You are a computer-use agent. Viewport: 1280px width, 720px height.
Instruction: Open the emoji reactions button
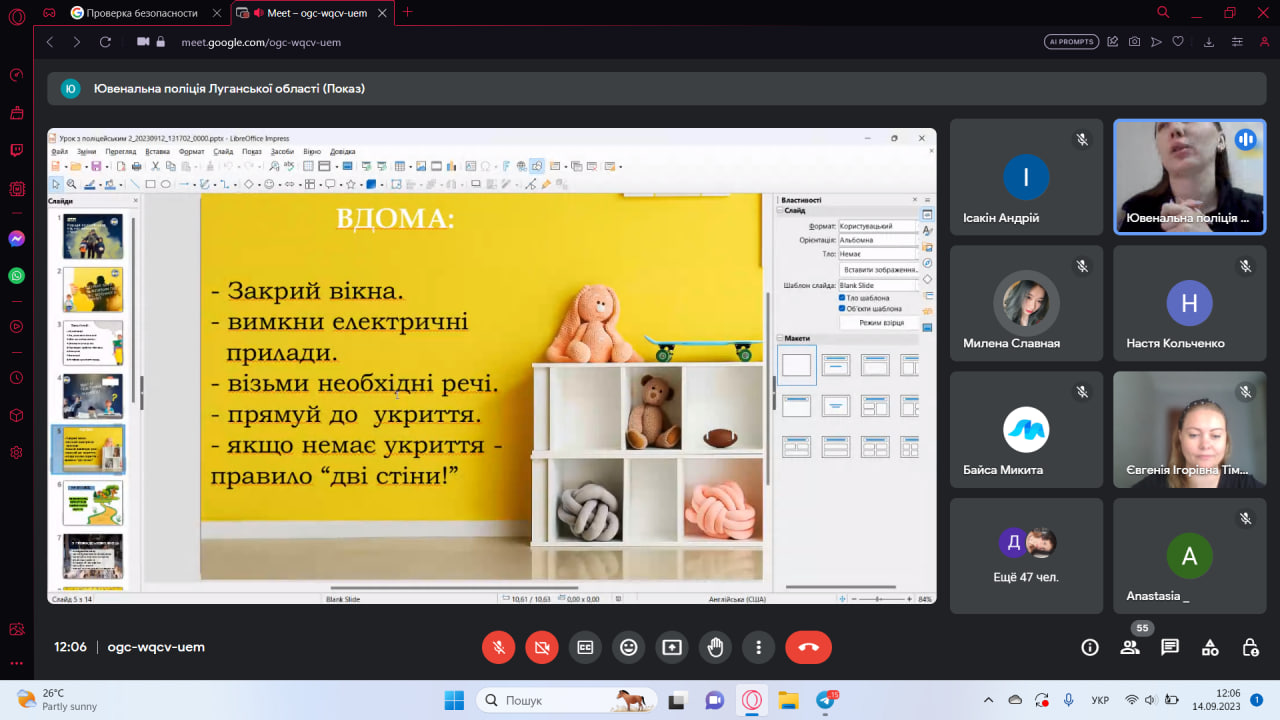point(628,647)
